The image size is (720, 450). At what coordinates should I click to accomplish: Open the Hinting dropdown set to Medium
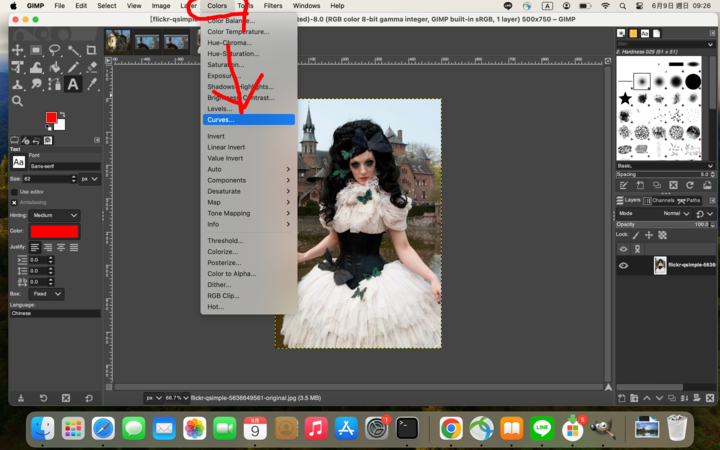pyautogui.click(x=55, y=215)
